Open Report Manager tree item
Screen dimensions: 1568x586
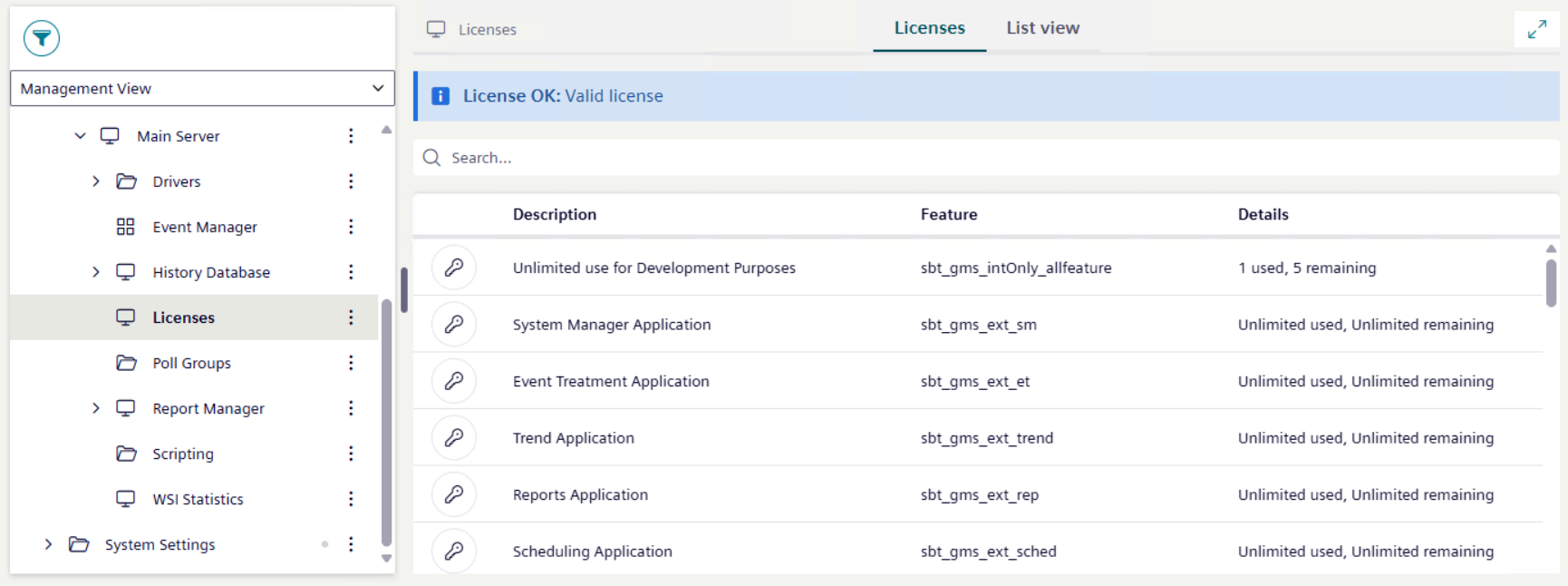point(208,408)
